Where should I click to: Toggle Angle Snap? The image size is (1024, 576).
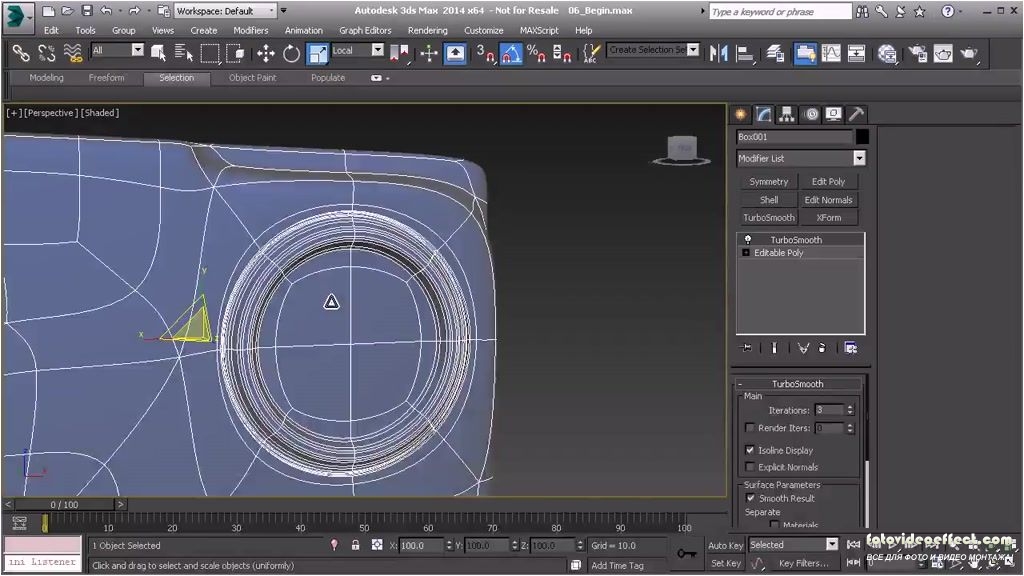click(x=511, y=54)
